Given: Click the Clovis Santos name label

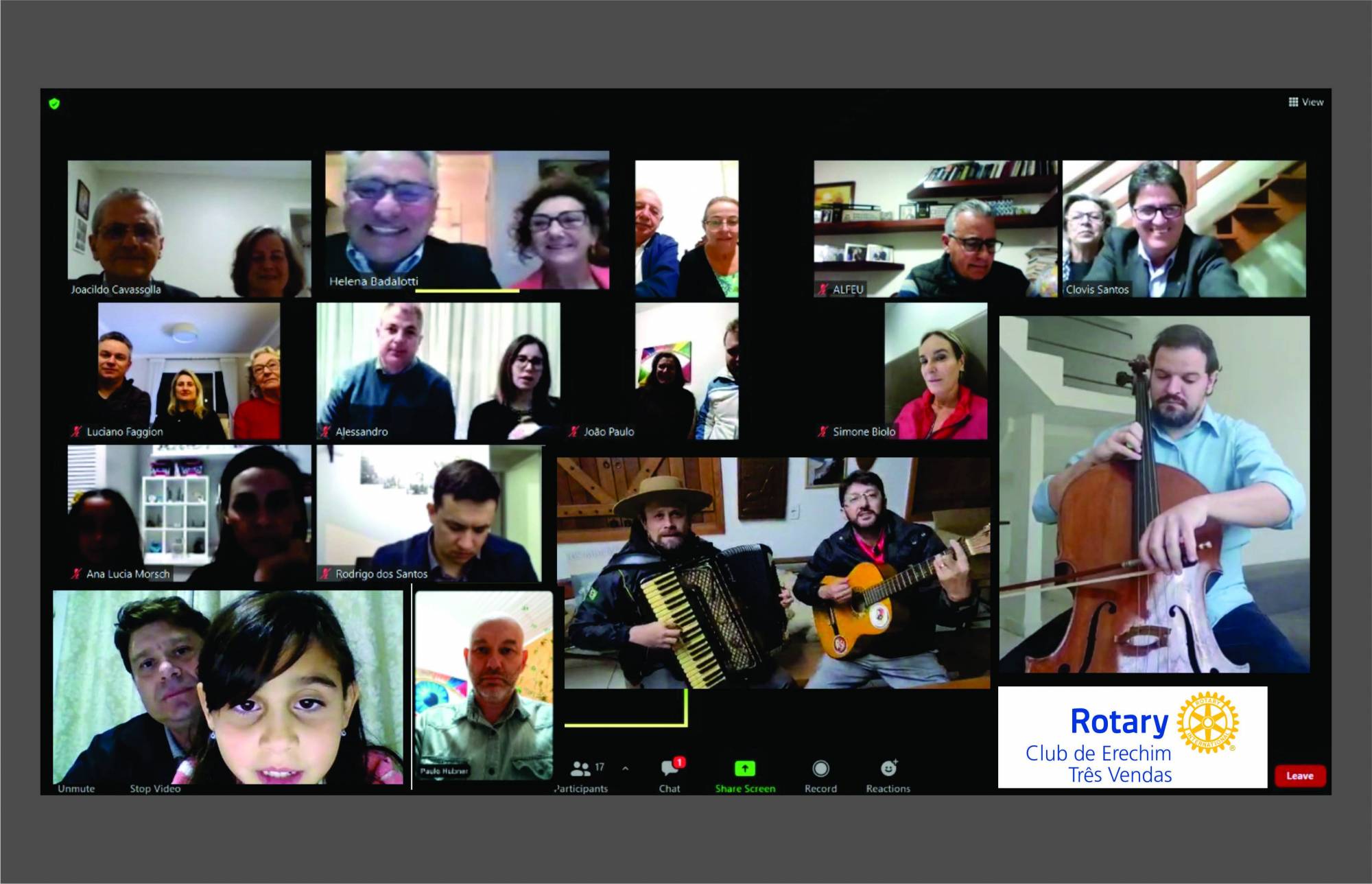Looking at the screenshot, I should pos(1097,290).
